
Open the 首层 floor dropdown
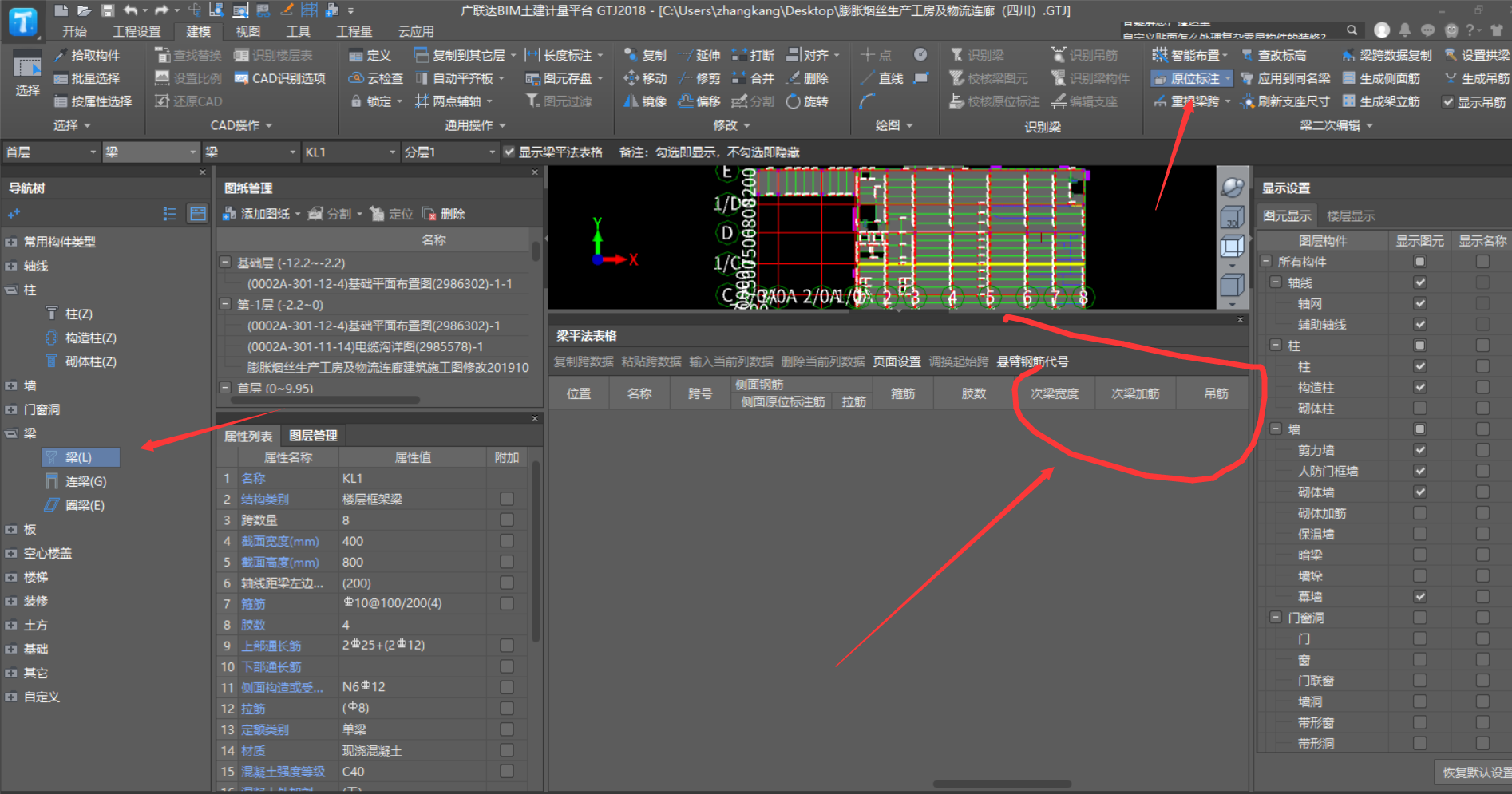(49, 152)
